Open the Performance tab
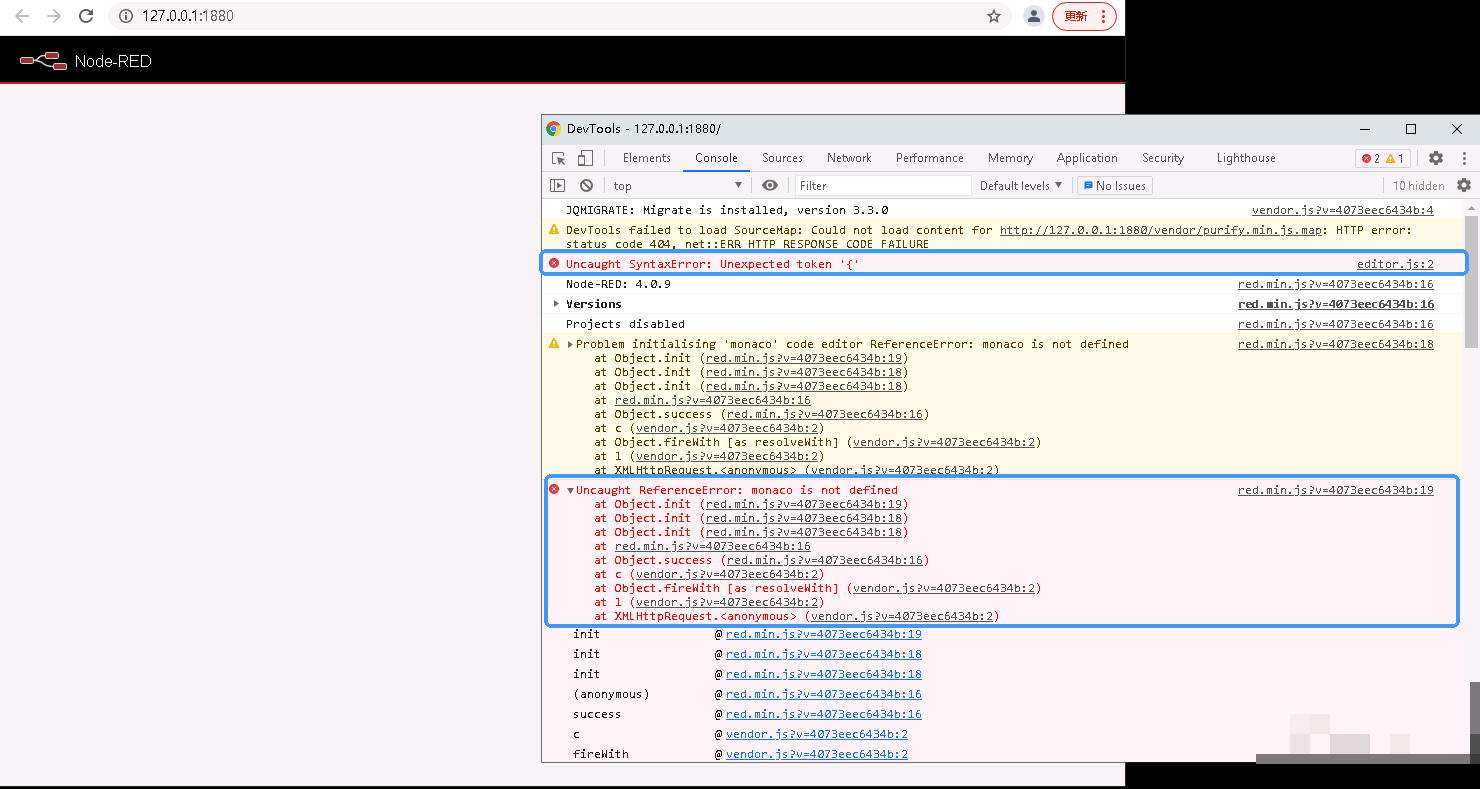The image size is (1480, 789). coord(930,158)
